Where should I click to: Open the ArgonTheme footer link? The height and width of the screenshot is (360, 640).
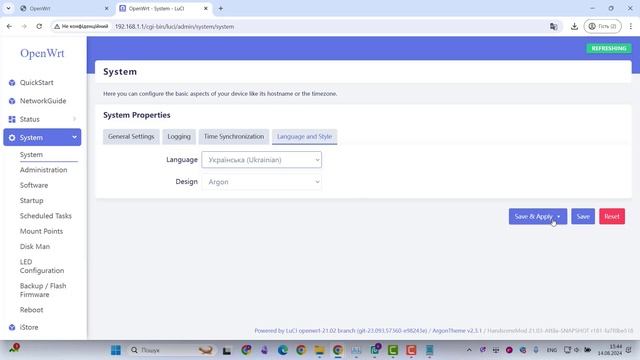click(457, 331)
